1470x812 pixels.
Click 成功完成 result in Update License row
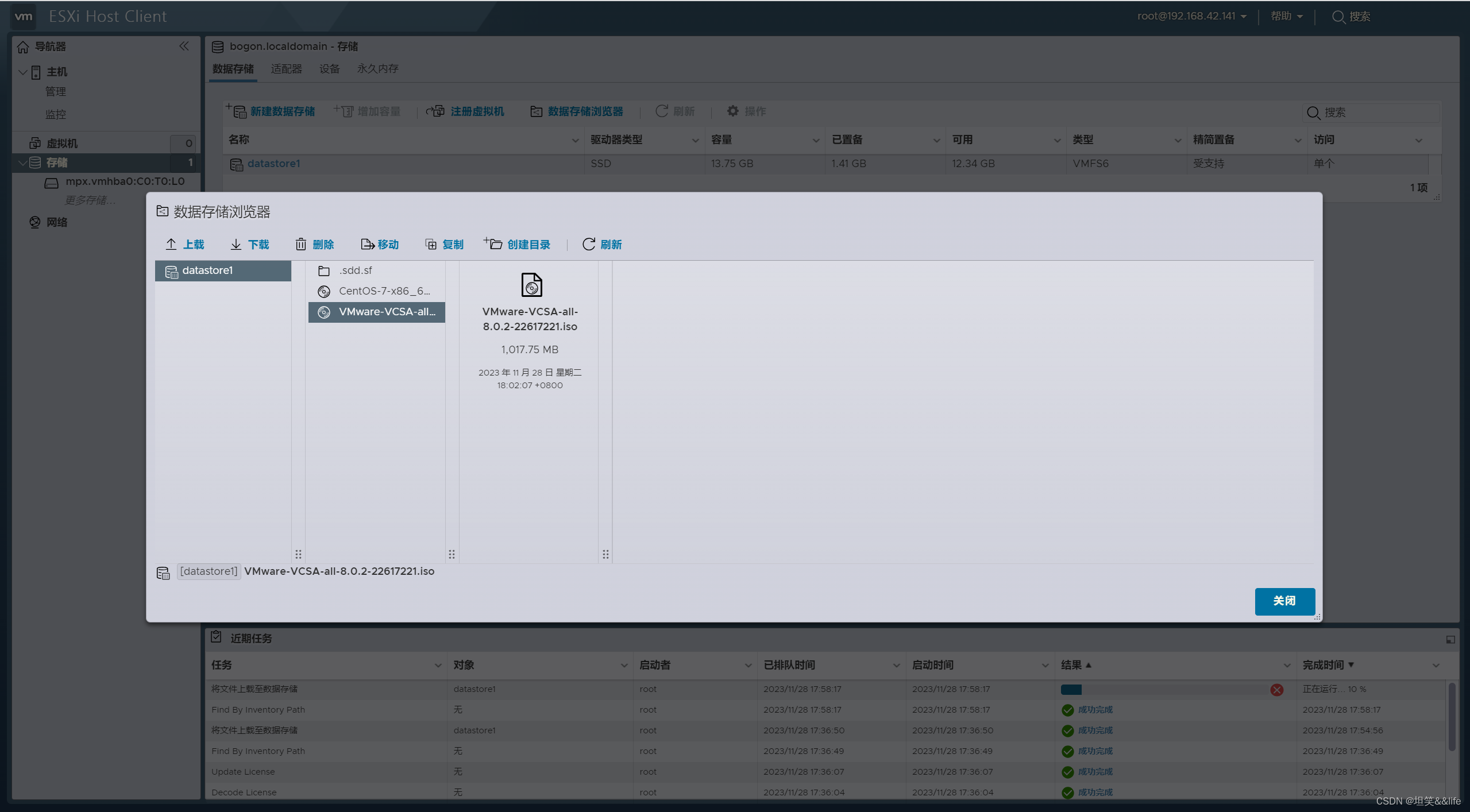tap(1095, 772)
